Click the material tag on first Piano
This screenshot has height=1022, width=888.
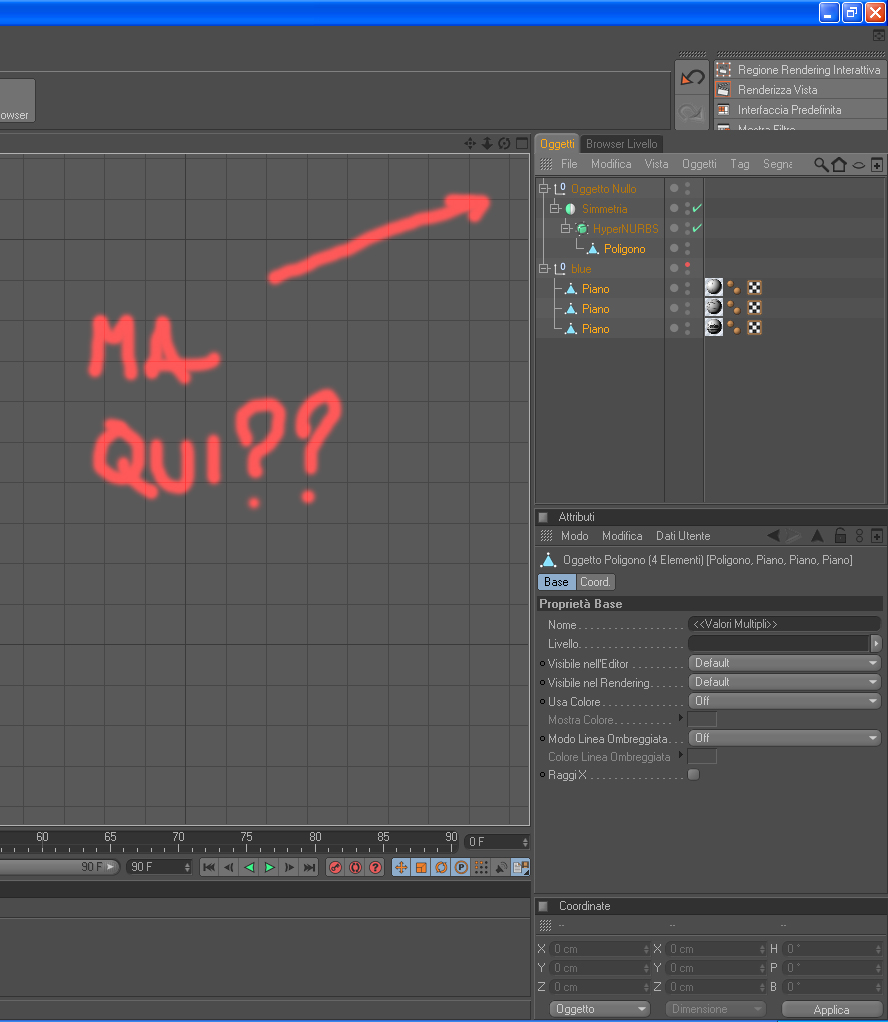(714, 287)
